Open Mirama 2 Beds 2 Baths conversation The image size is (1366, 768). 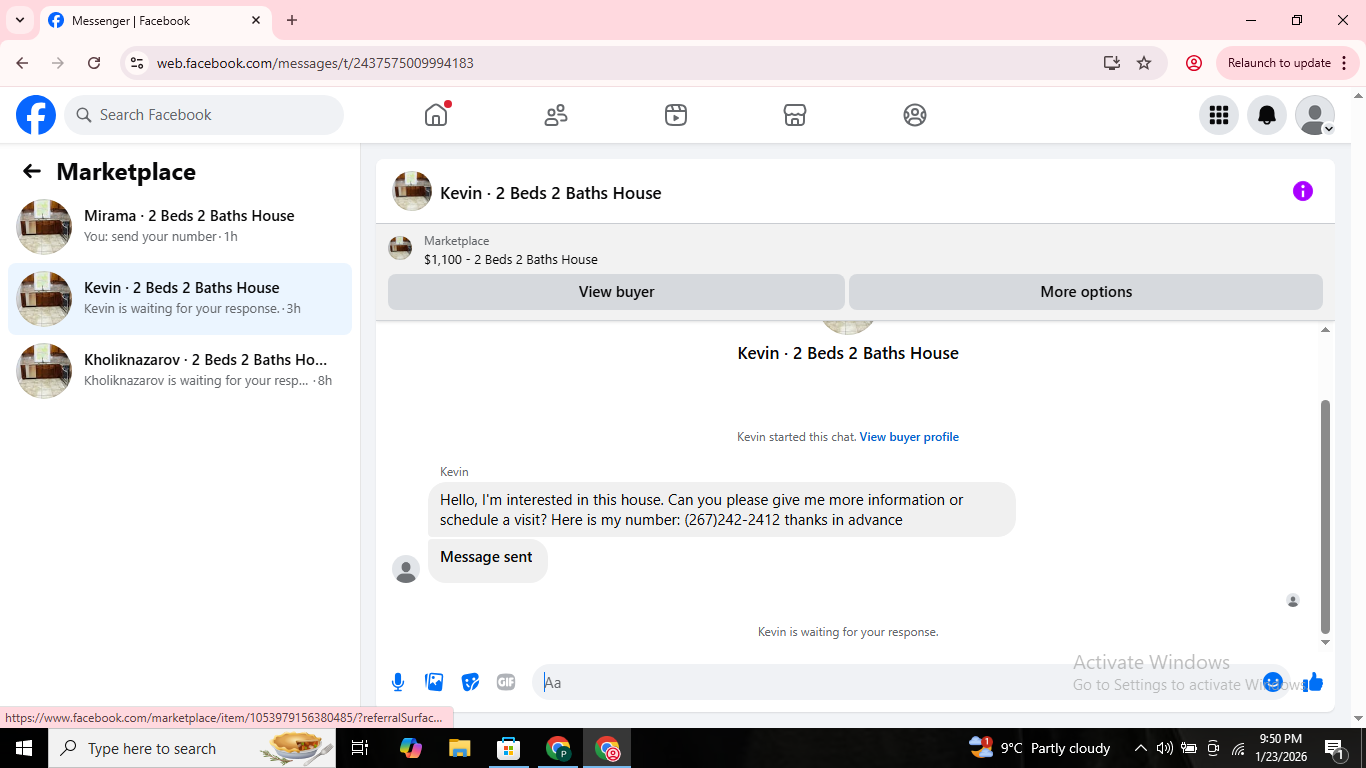[x=180, y=227]
